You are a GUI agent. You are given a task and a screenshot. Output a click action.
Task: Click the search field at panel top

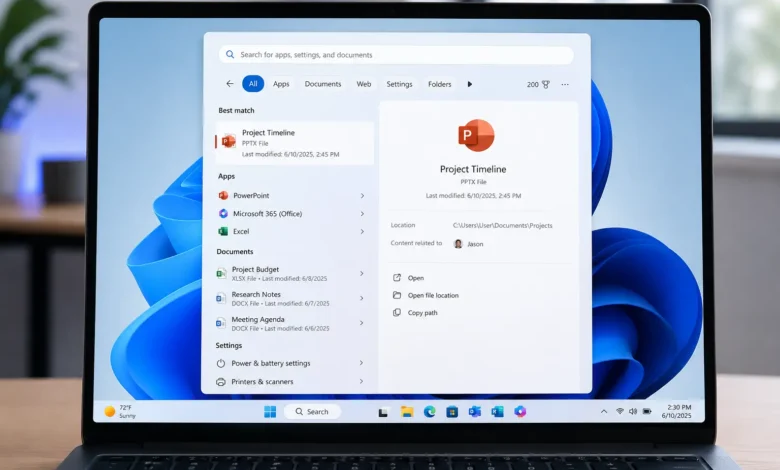coord(396,55)
